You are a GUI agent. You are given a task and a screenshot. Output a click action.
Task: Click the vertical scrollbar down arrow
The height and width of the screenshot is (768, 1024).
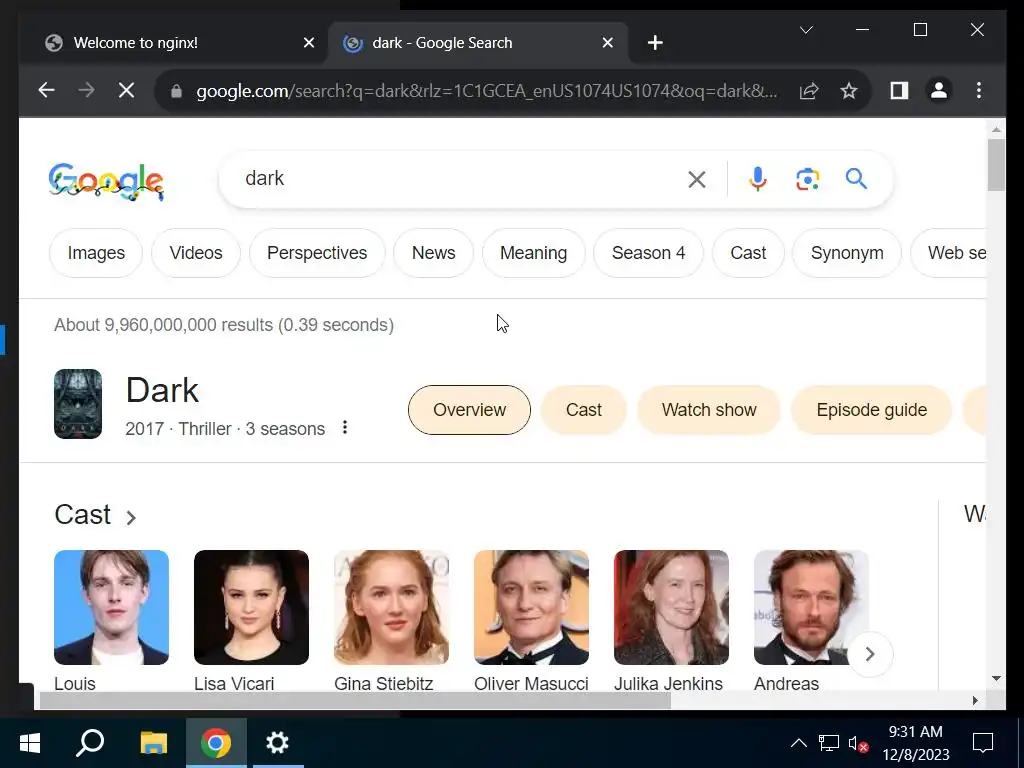996,679
